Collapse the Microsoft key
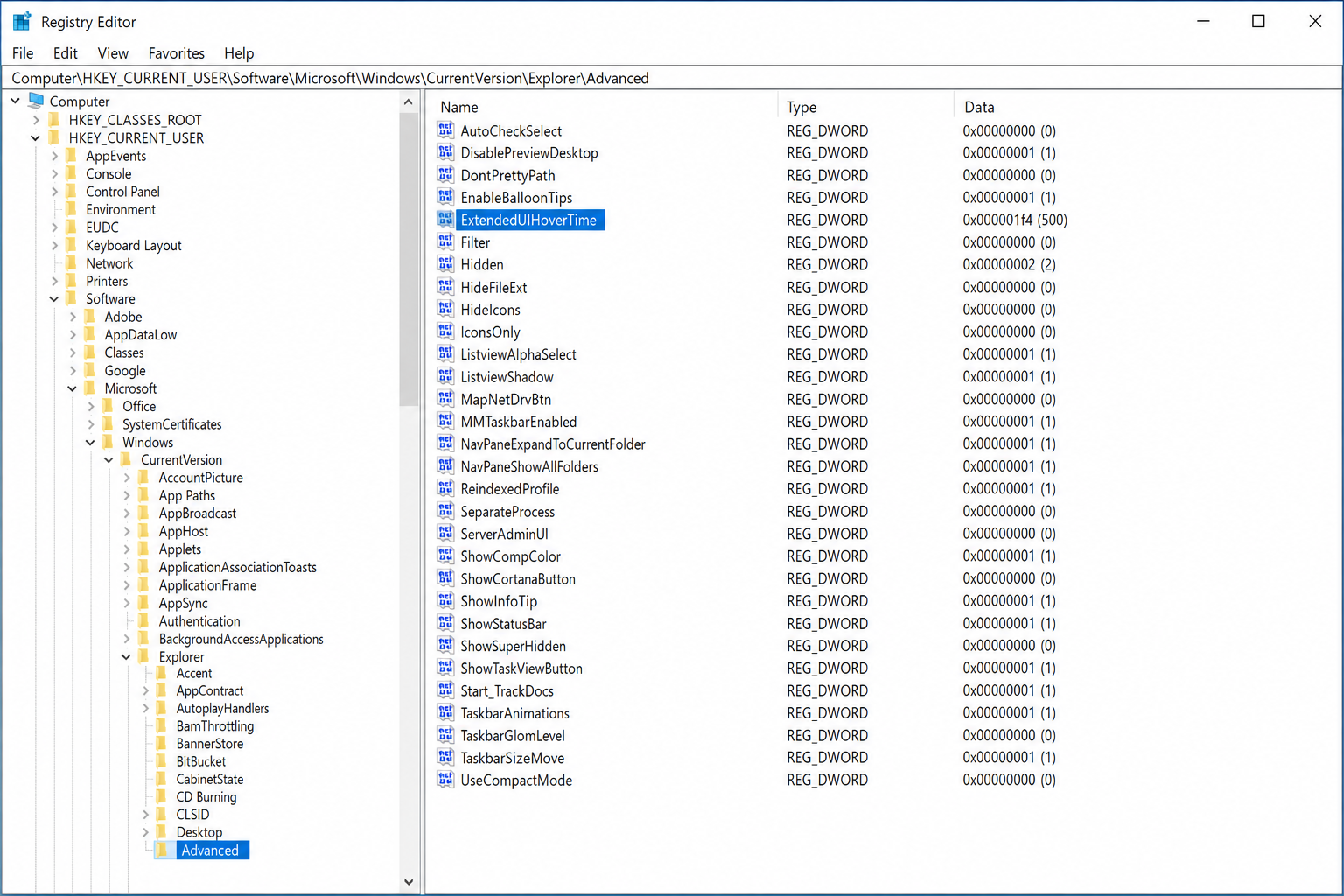 pos(73,388)
